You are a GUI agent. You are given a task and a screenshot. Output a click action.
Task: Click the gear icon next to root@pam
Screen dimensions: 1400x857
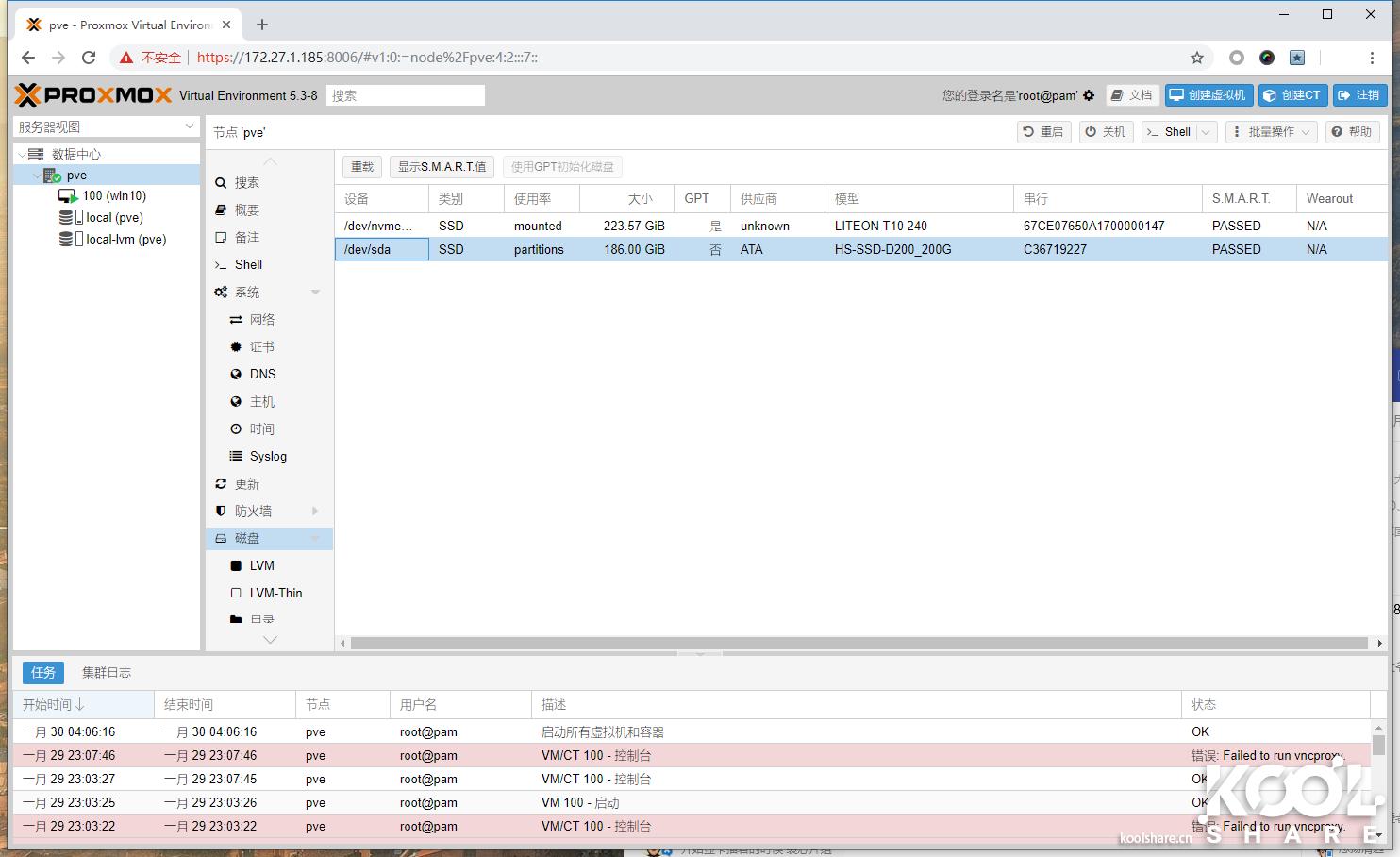tap(1089, 94)
